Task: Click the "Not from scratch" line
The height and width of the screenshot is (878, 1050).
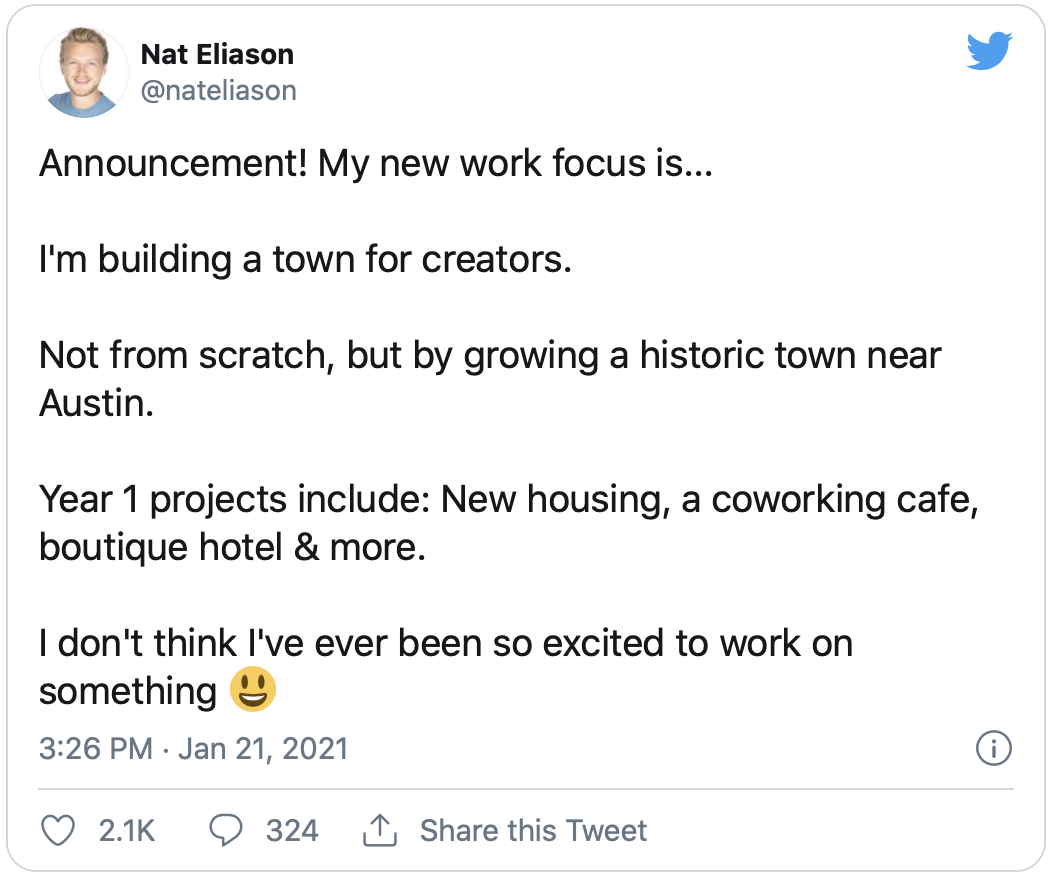Action: 490,355
